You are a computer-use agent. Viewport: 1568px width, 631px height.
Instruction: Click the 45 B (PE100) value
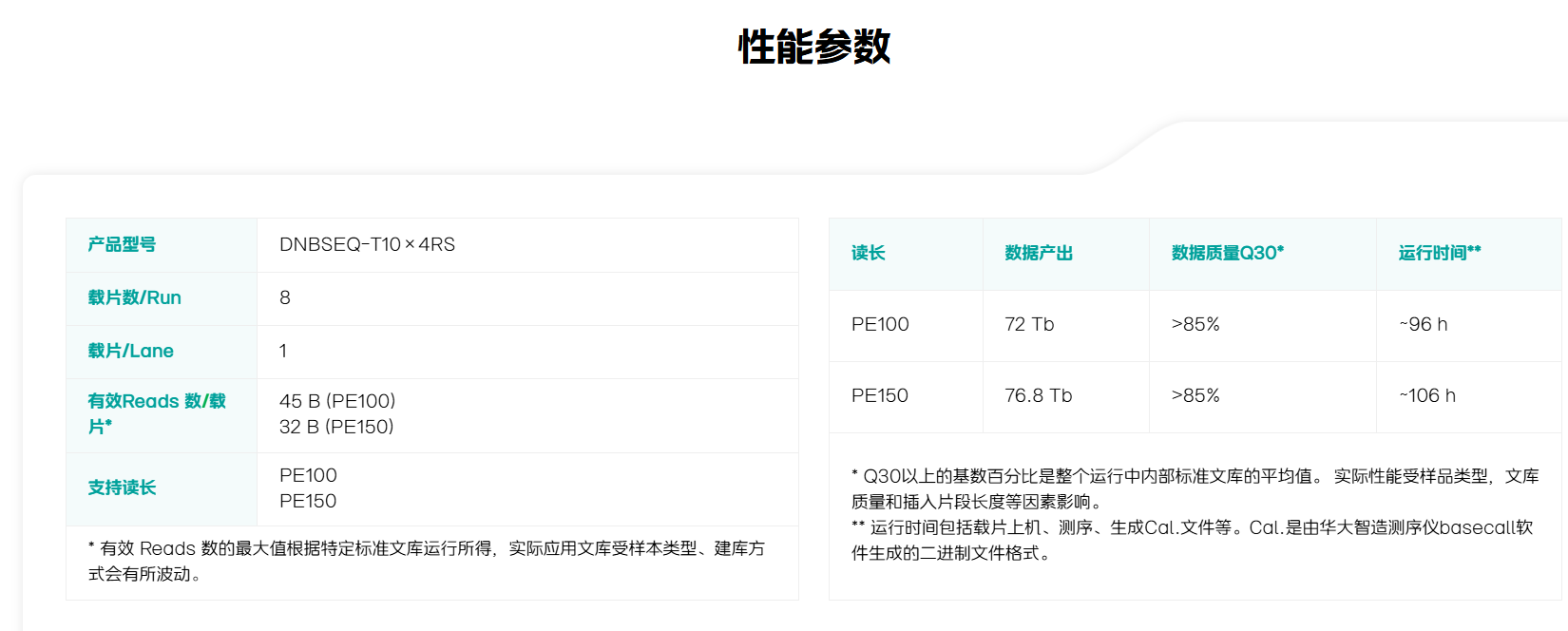click(x=337, y=402)
